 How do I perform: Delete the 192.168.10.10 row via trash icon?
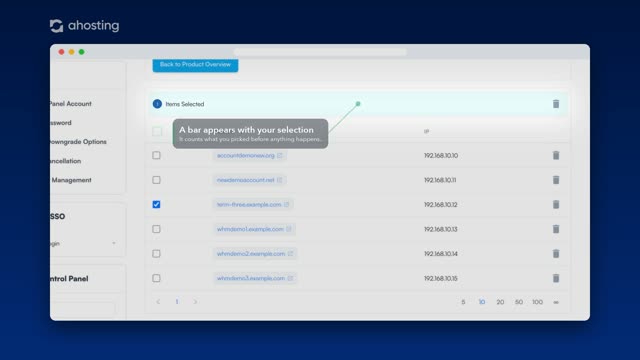coord(556,156)
